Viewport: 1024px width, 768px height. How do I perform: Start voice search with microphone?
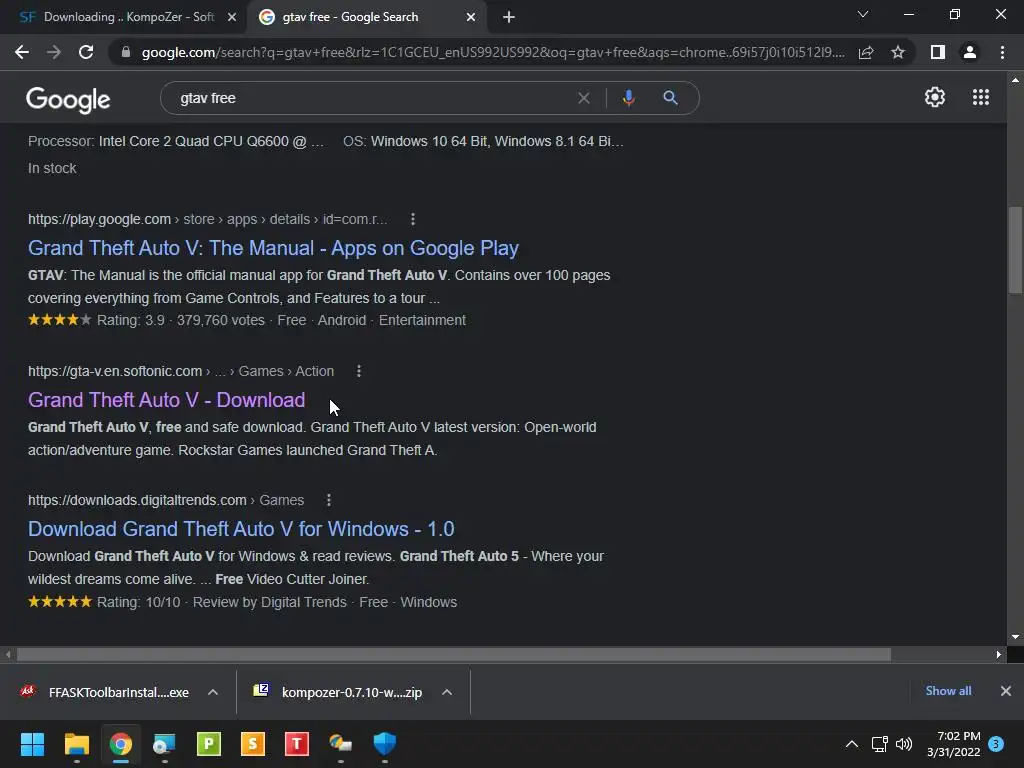point(628,98)
